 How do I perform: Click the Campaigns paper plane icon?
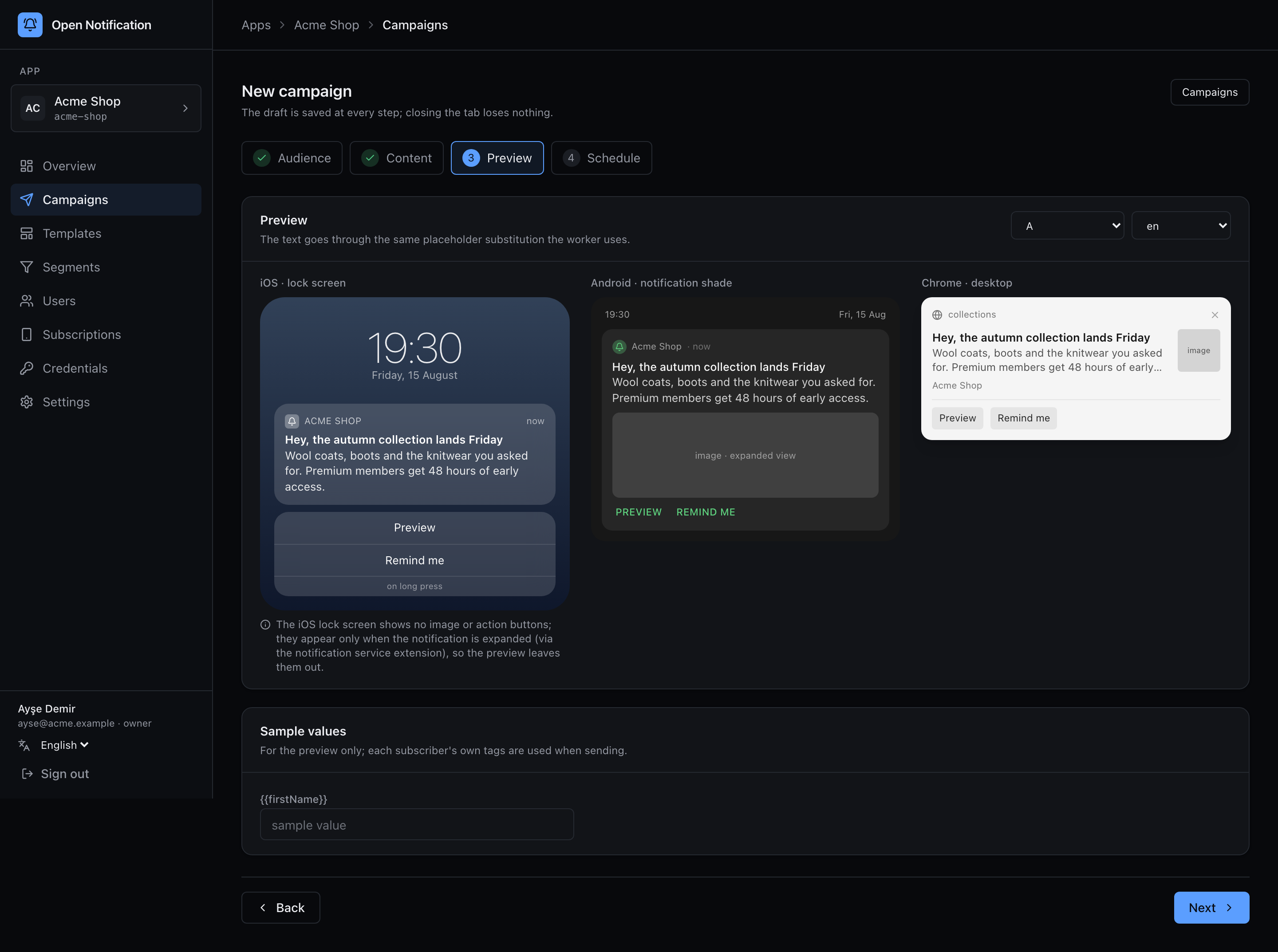point(27,200)
